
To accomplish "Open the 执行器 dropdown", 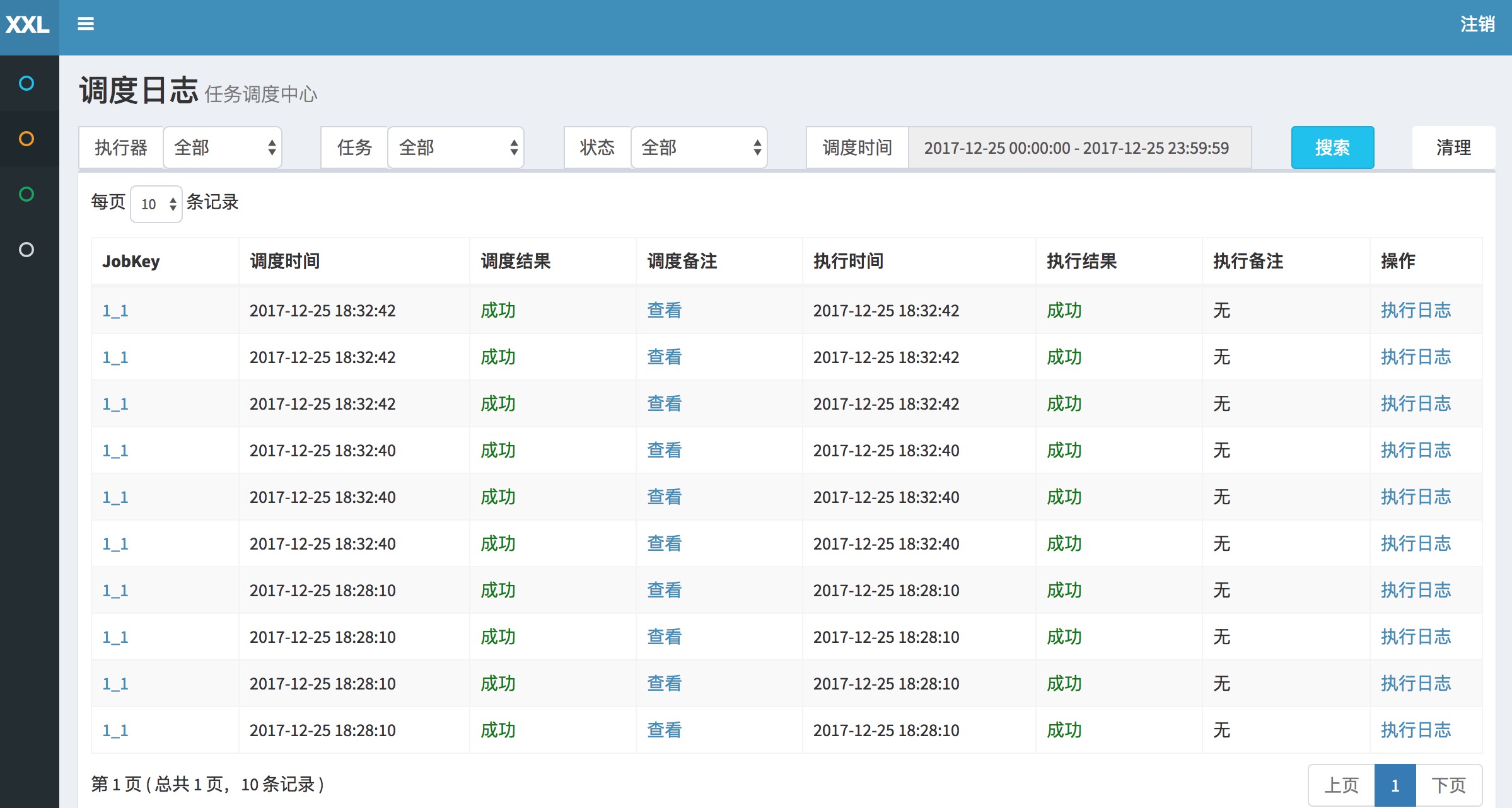I will (x=223, y=147).
